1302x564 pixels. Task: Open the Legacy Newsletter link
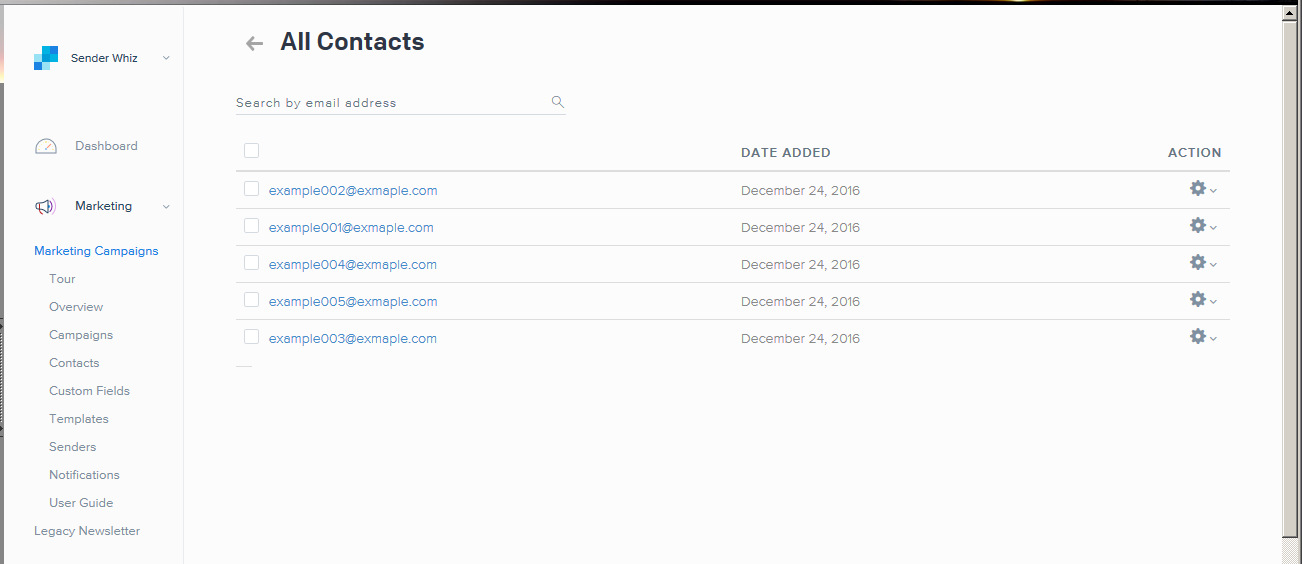(x=87, y=531)
